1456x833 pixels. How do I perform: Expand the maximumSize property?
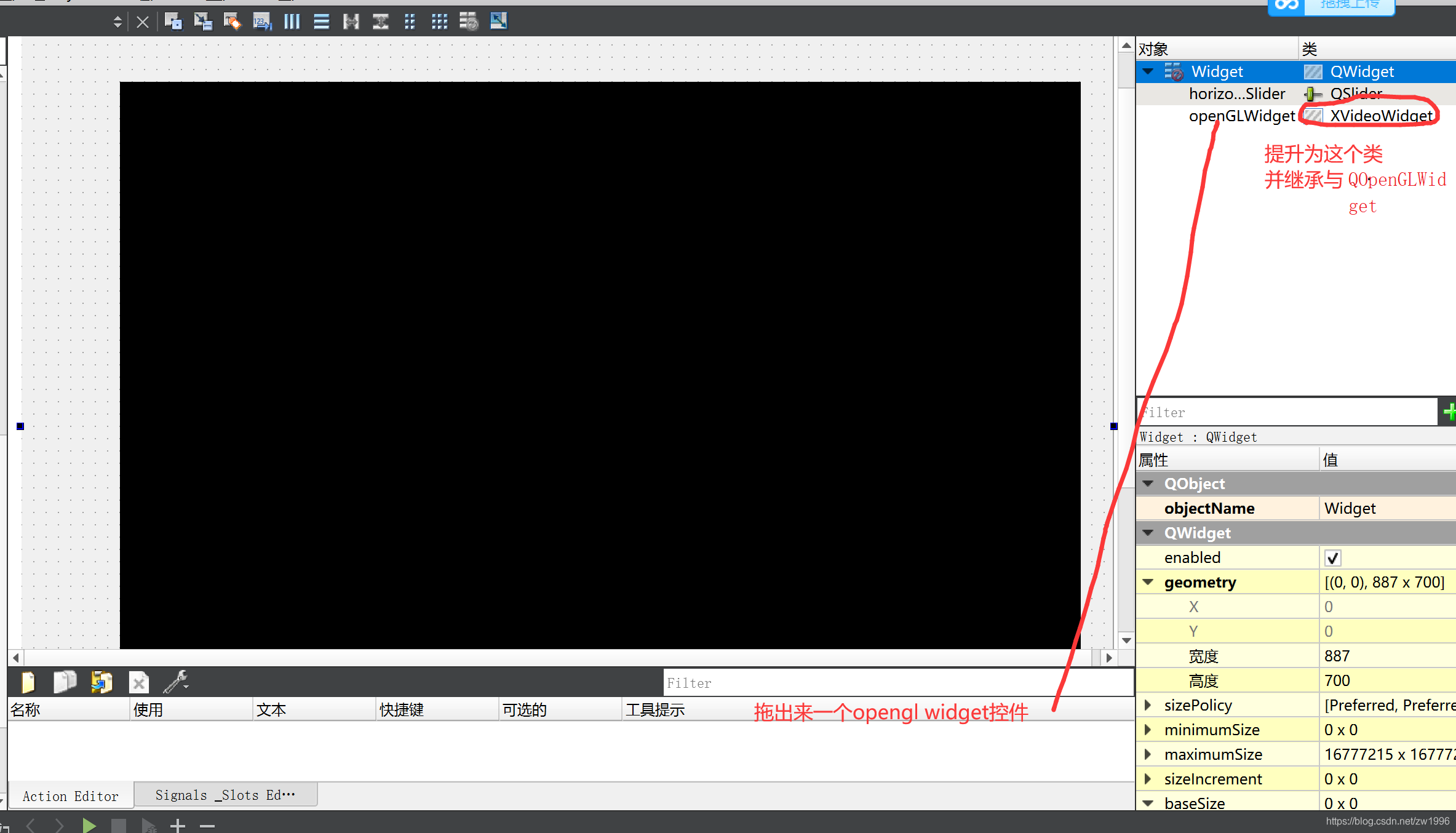tap(1148, 754)
